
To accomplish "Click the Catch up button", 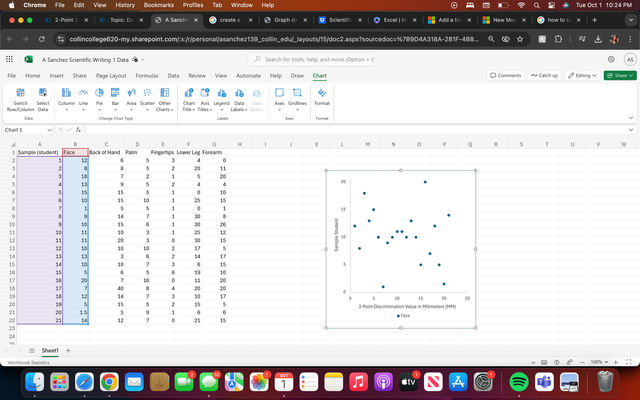I will pyautogui.click(x=544, y=76).
